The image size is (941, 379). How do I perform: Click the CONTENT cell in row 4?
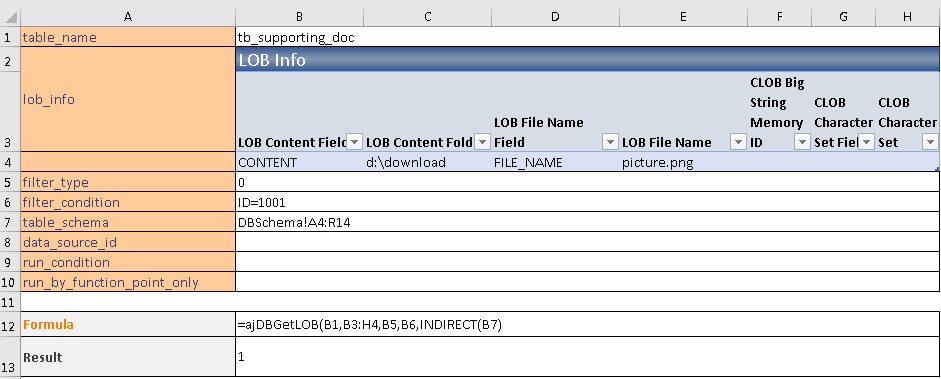(299, 162)
